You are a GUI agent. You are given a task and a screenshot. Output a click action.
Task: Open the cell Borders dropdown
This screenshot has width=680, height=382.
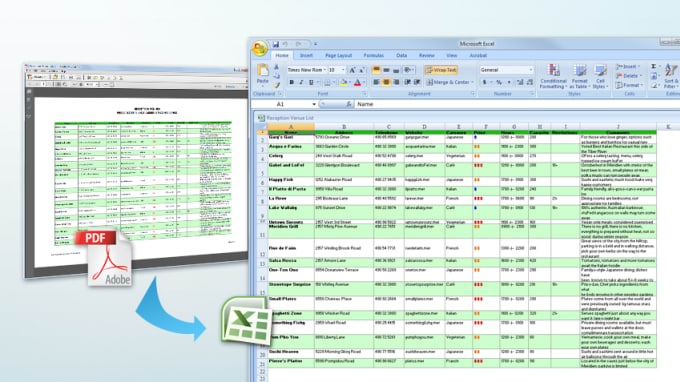334,82
